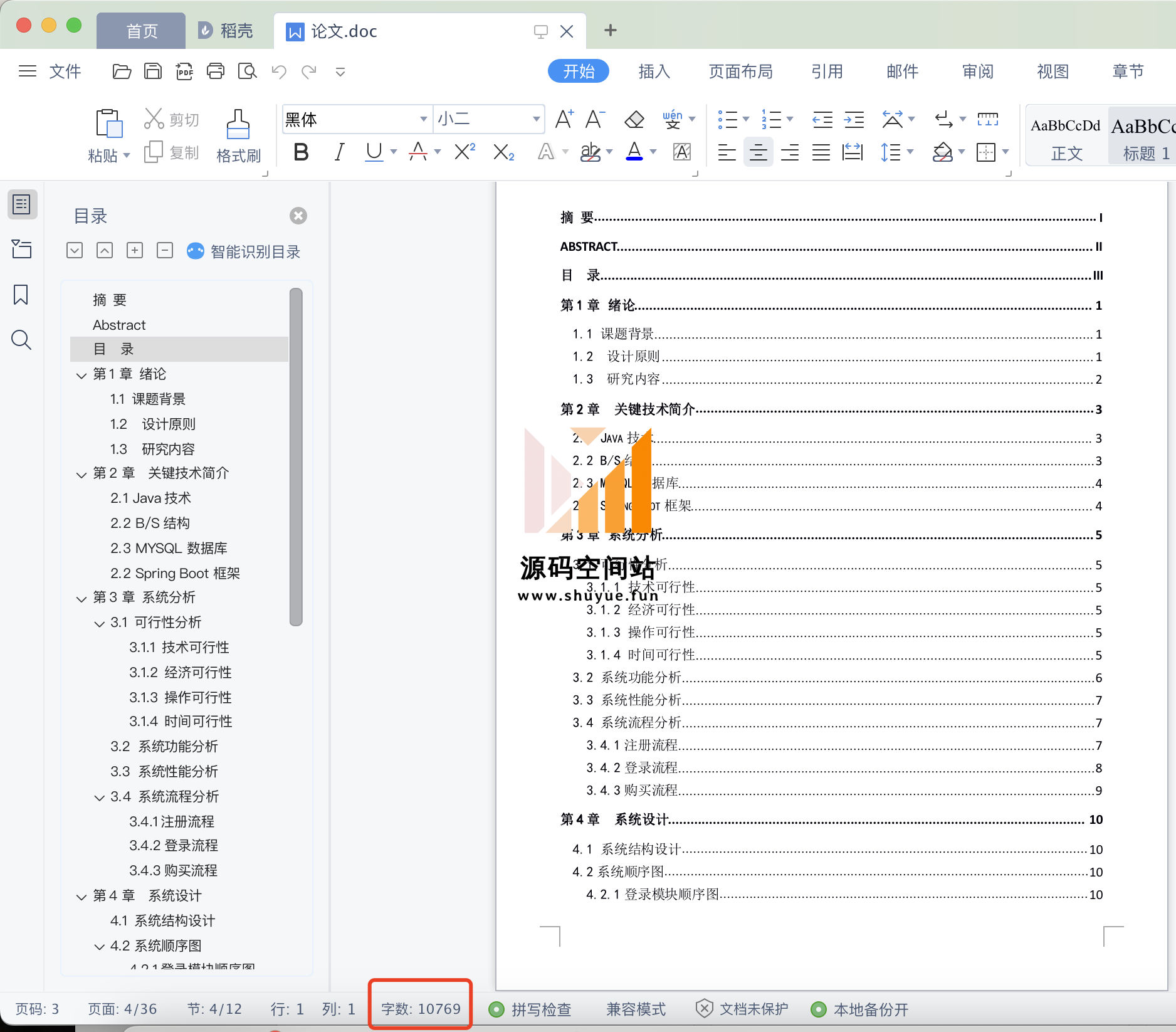This screenshot has width=1176, height=1032.
Task: Click the save document icon
Action: 153,71
